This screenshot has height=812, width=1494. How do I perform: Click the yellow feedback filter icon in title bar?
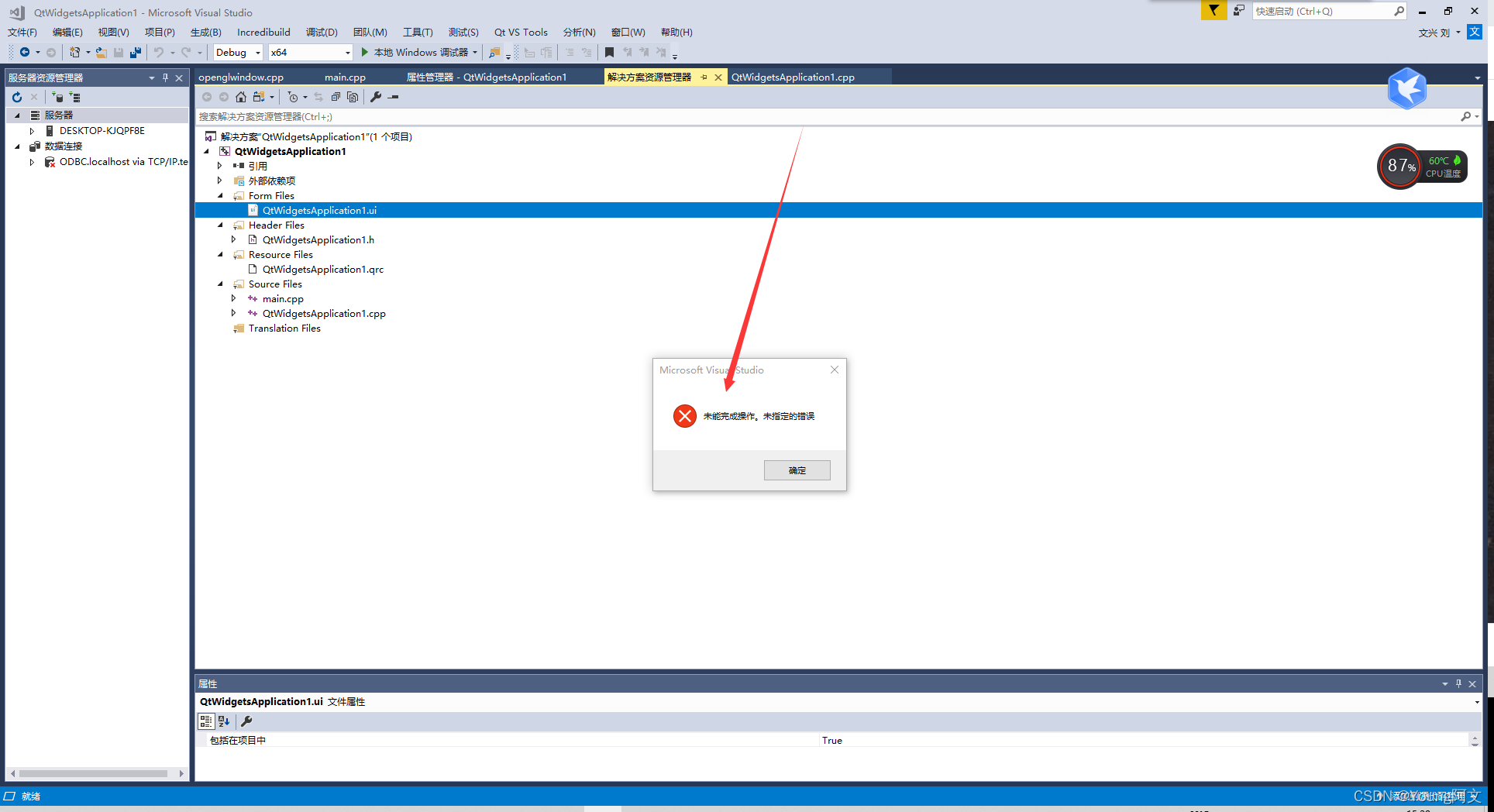[x=1213, y=11]
